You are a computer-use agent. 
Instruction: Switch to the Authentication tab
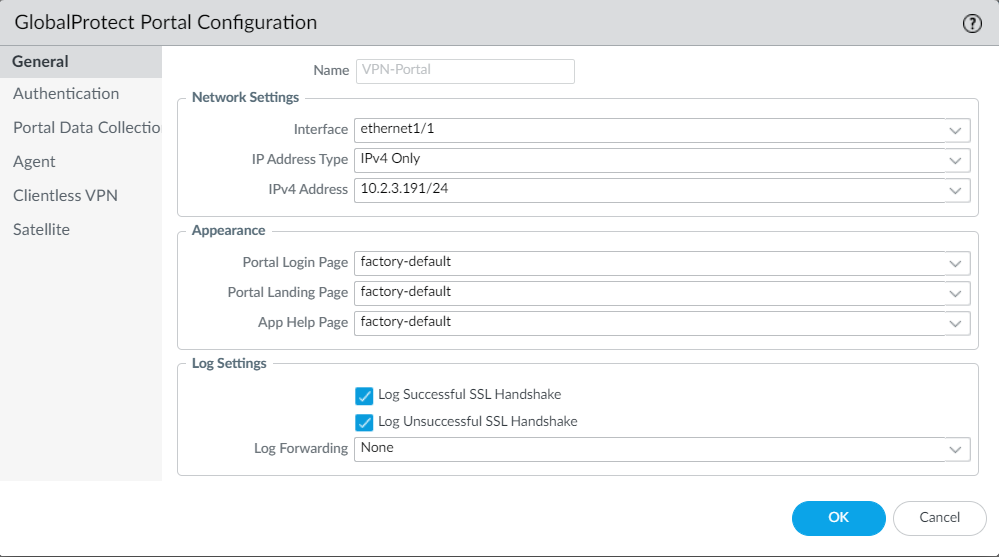point(66,94)
